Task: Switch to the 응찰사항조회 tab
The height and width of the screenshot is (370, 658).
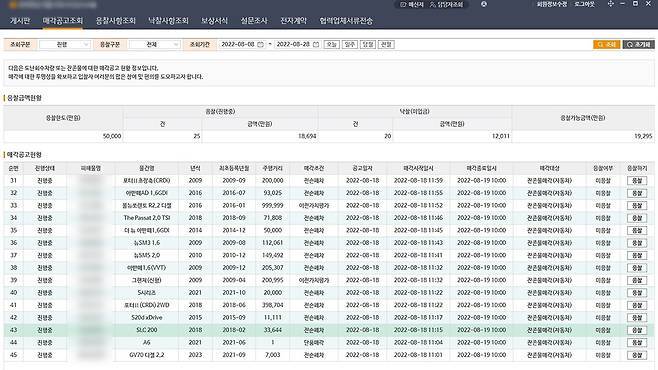Action: pyautogui.click(x=115, y=21)
